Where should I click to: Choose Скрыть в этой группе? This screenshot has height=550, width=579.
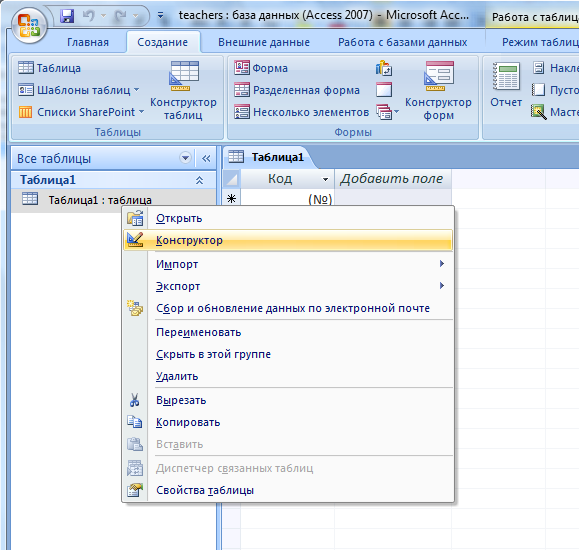tap(287, 354)
